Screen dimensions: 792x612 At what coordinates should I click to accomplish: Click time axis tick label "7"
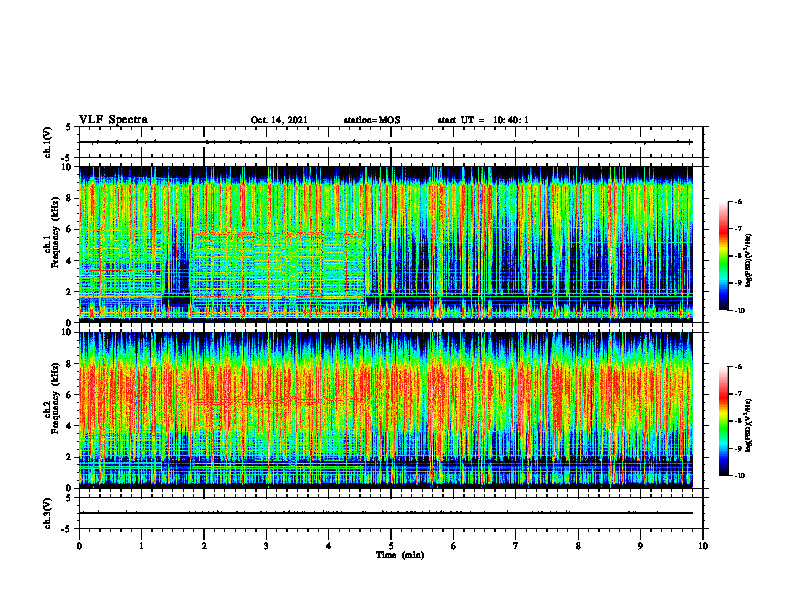[516, 546]
